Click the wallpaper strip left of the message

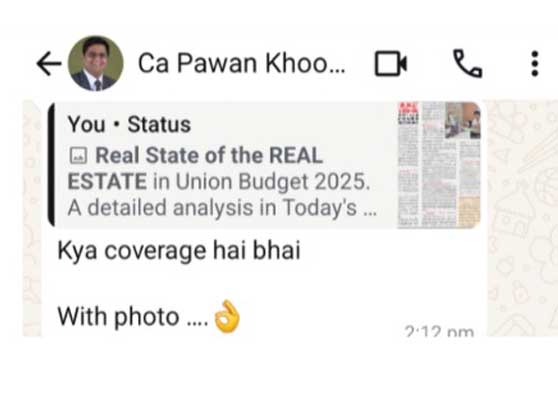pyautogui.click(x=32, y=218)
